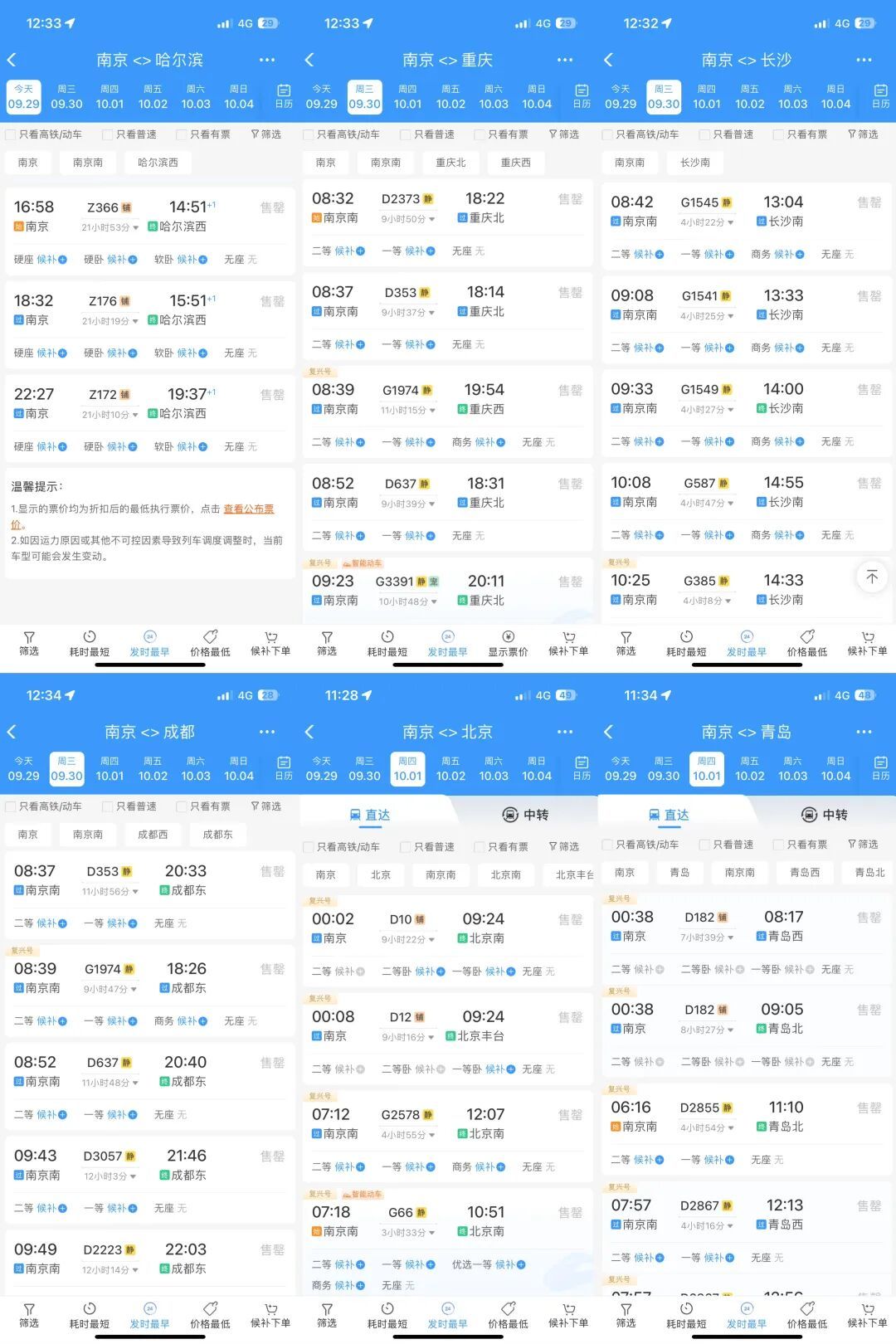
Task: Tap 显示票价 on 南京 <> 重庆 bottom bar
Action: tap(508, 644)
